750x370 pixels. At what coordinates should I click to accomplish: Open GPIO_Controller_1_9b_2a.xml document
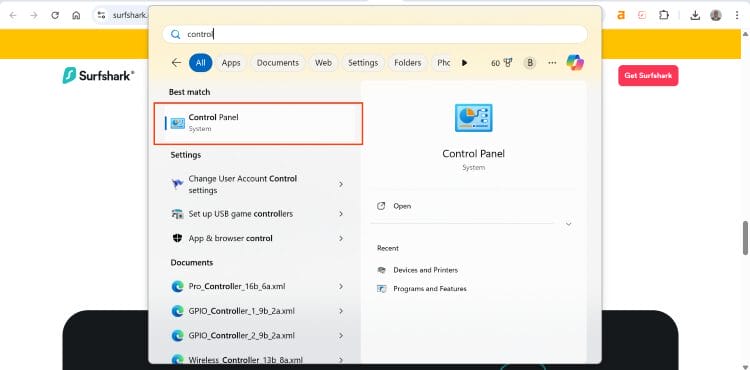(258, 311)
